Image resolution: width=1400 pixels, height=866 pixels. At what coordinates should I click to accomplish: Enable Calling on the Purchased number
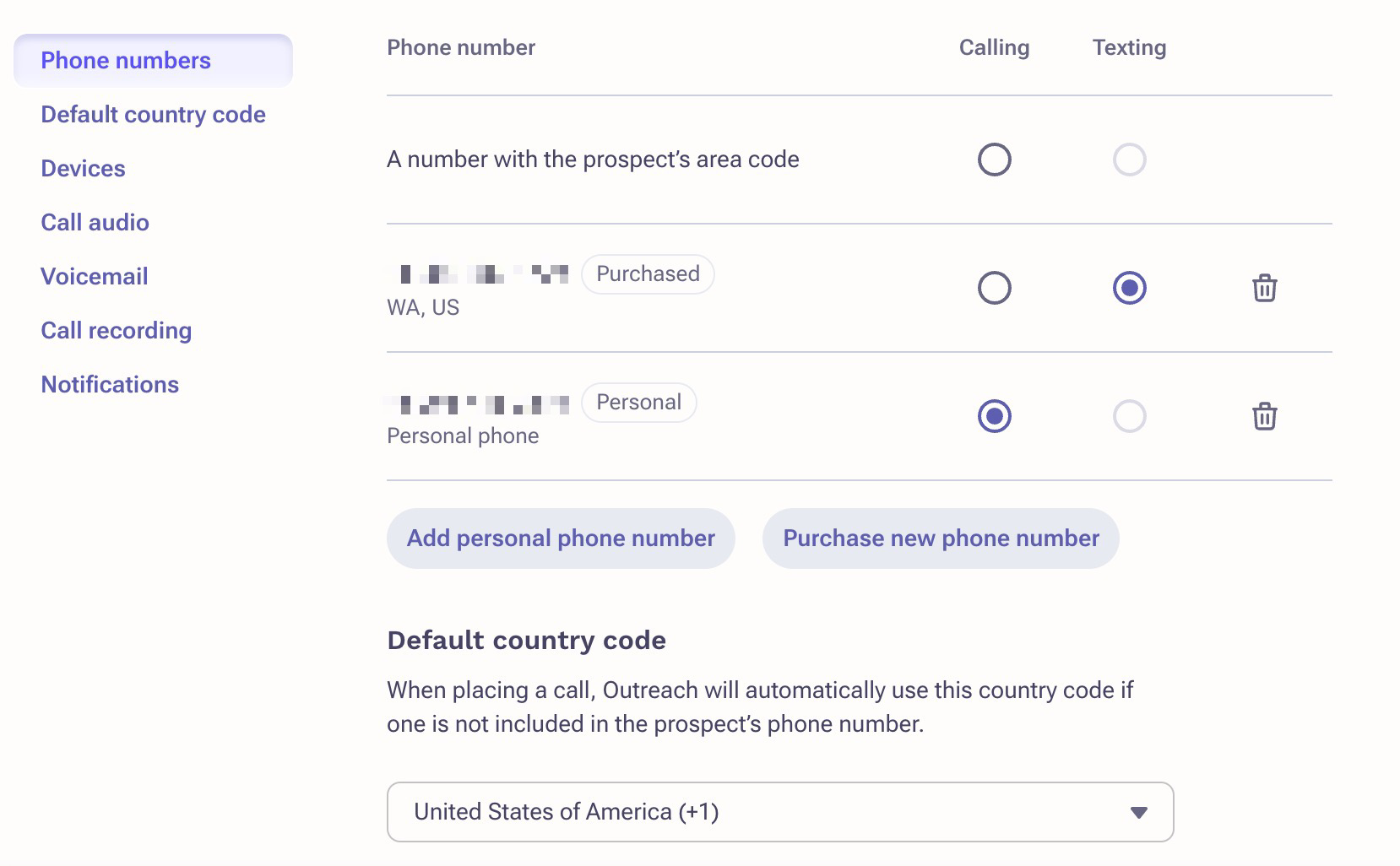pyautogui.click(x=994, y=289)
